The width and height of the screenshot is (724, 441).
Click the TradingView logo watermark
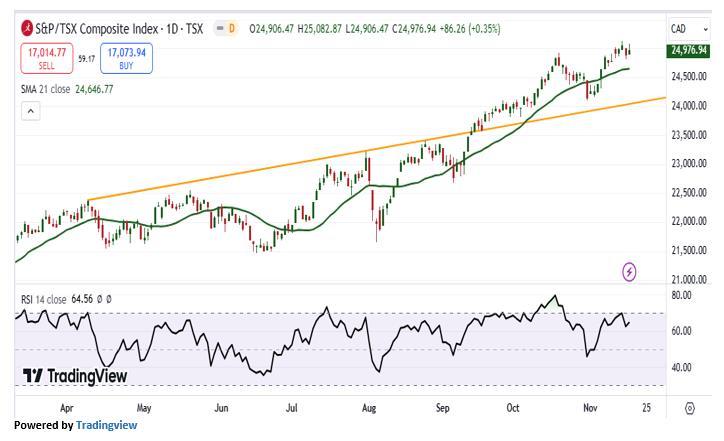pyautogui.click(x=75, y=376)
